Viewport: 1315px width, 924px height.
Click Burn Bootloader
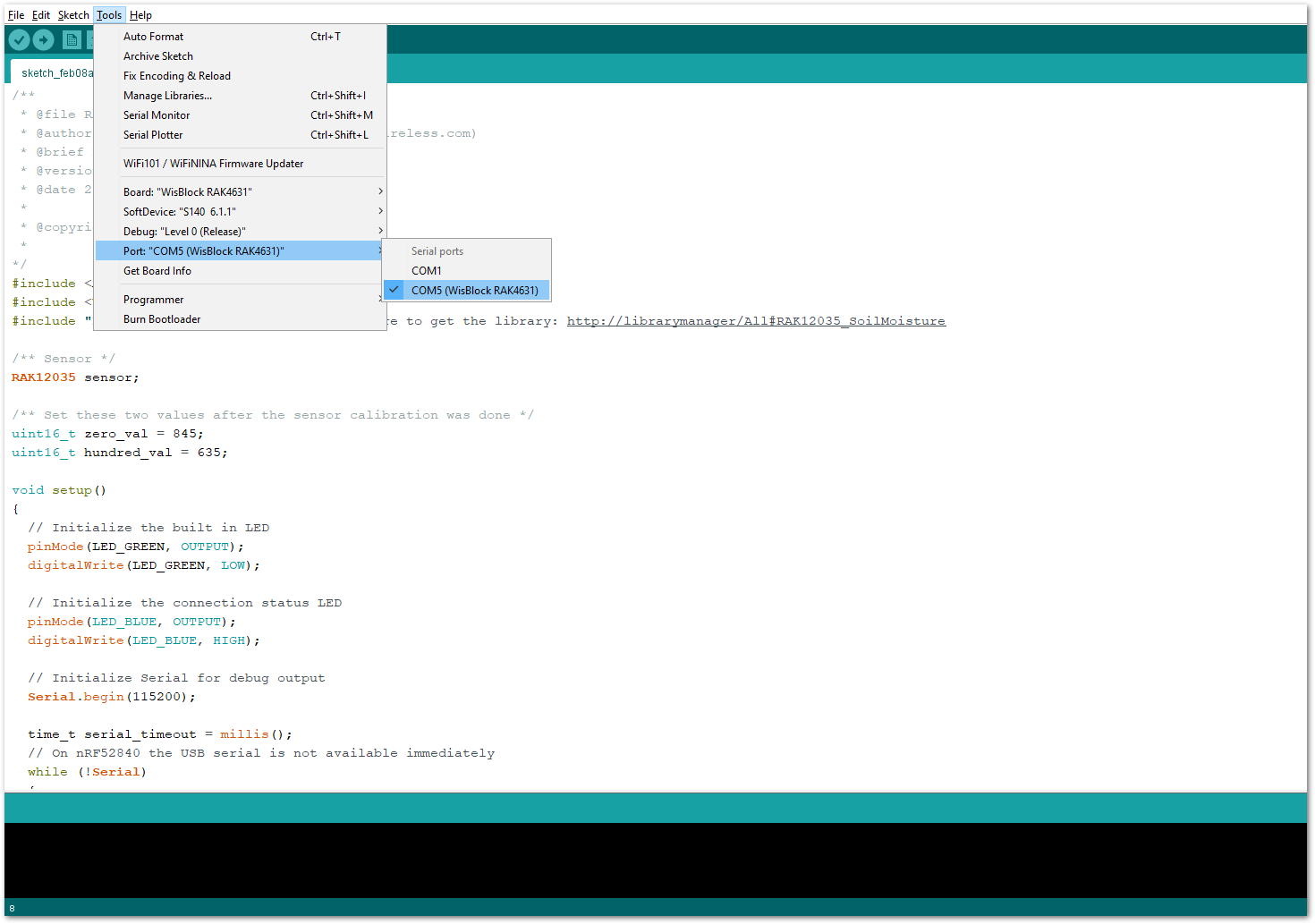241,319
